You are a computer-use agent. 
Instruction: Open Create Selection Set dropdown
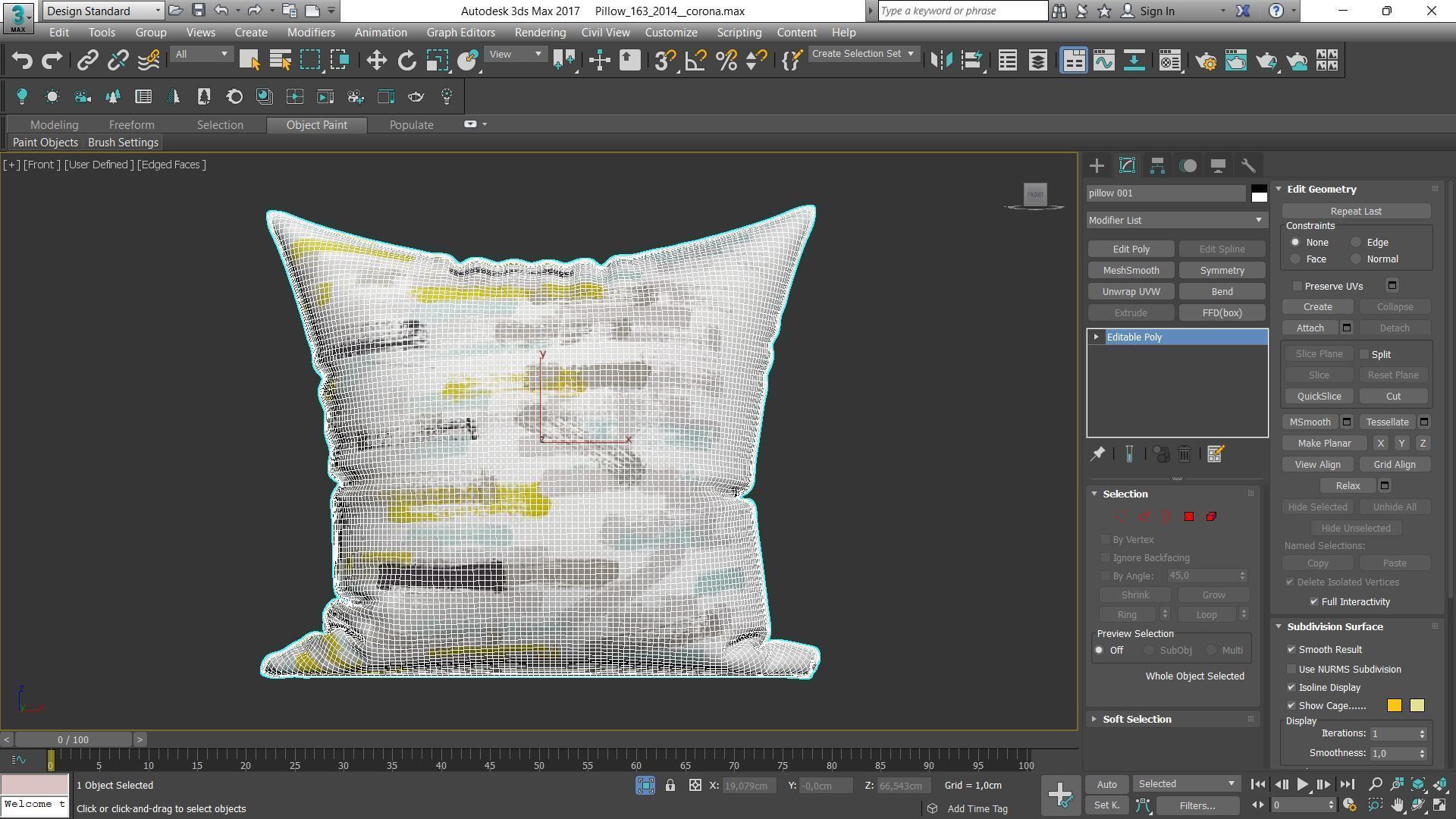point(864,54)
